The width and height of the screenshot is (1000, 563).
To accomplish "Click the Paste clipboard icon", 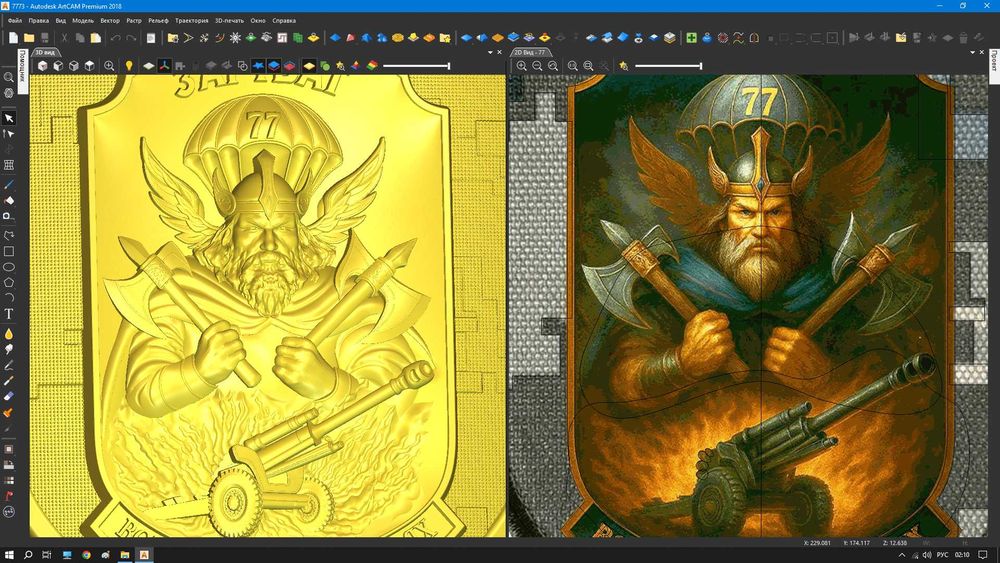I will (96, 38).
